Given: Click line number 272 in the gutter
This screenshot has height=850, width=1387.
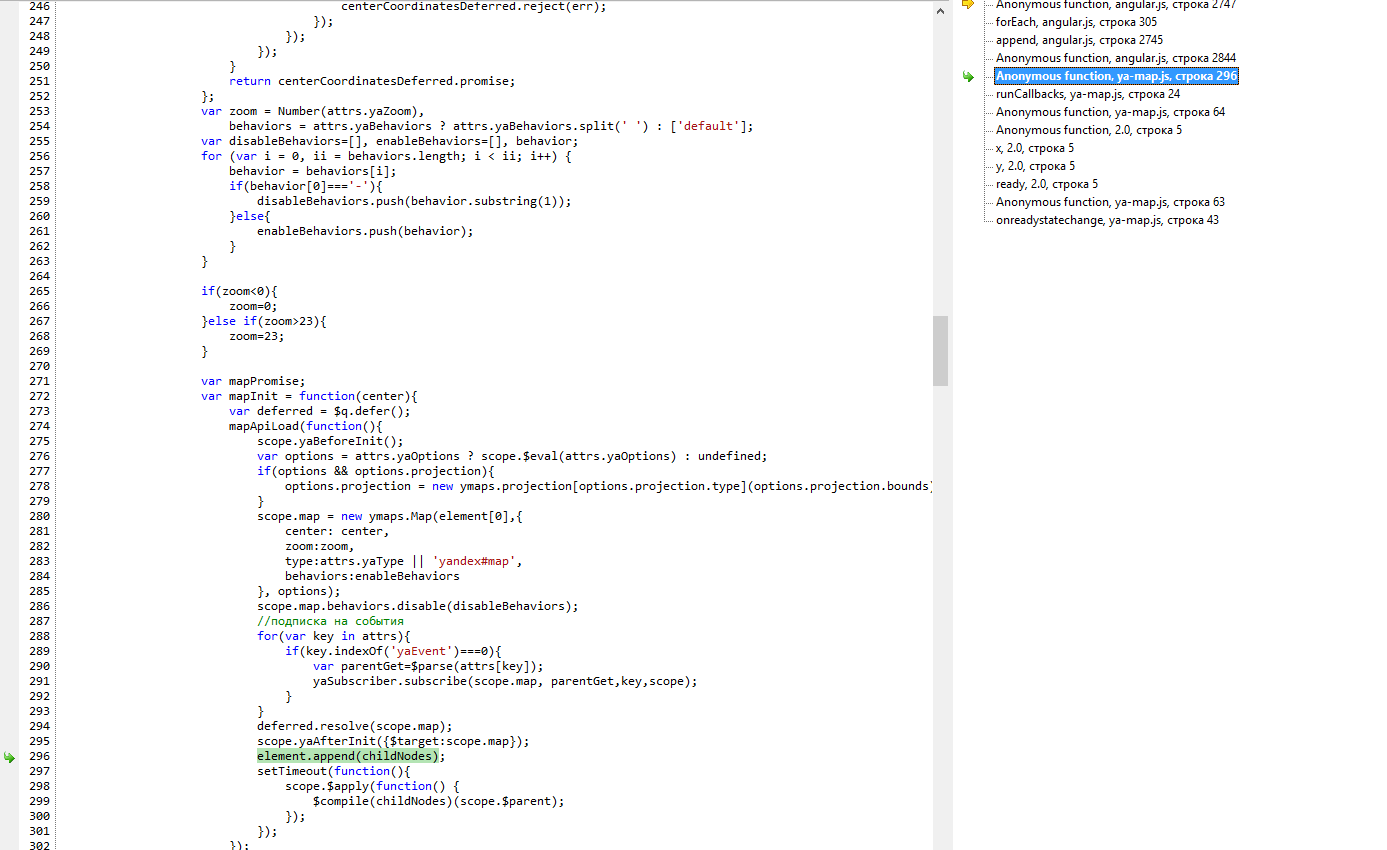Looking at the screenshot, I should pyautogui.click(x=39, y=396).
